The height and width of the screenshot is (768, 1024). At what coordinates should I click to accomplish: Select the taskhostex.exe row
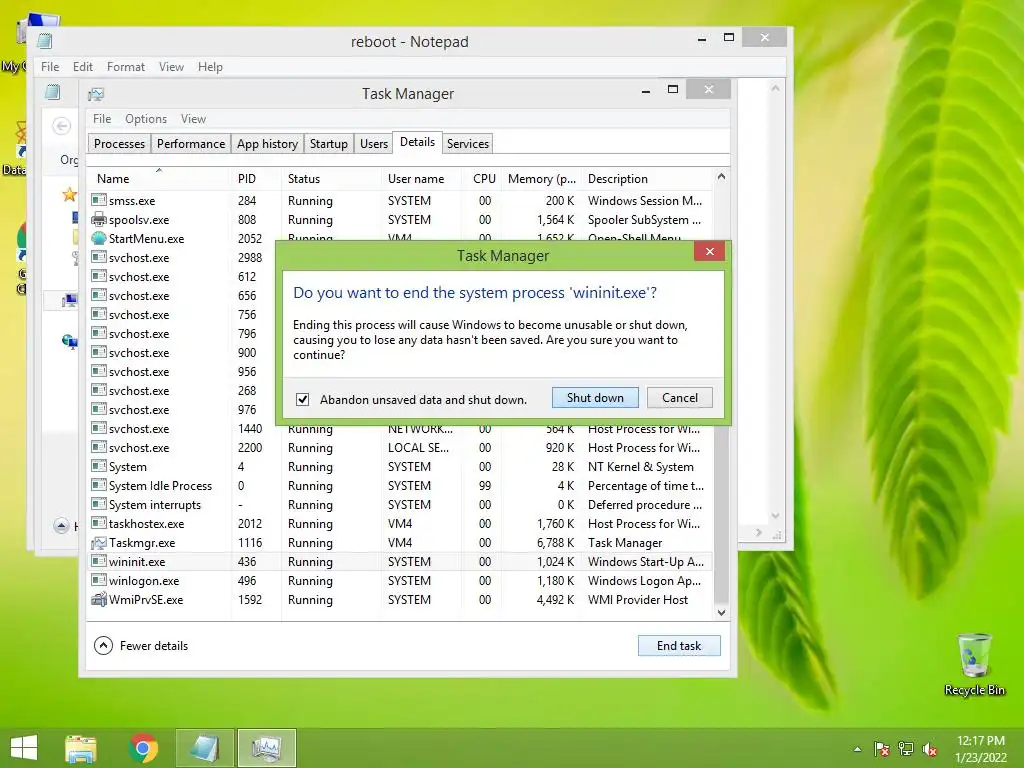(x=400, y=524)
